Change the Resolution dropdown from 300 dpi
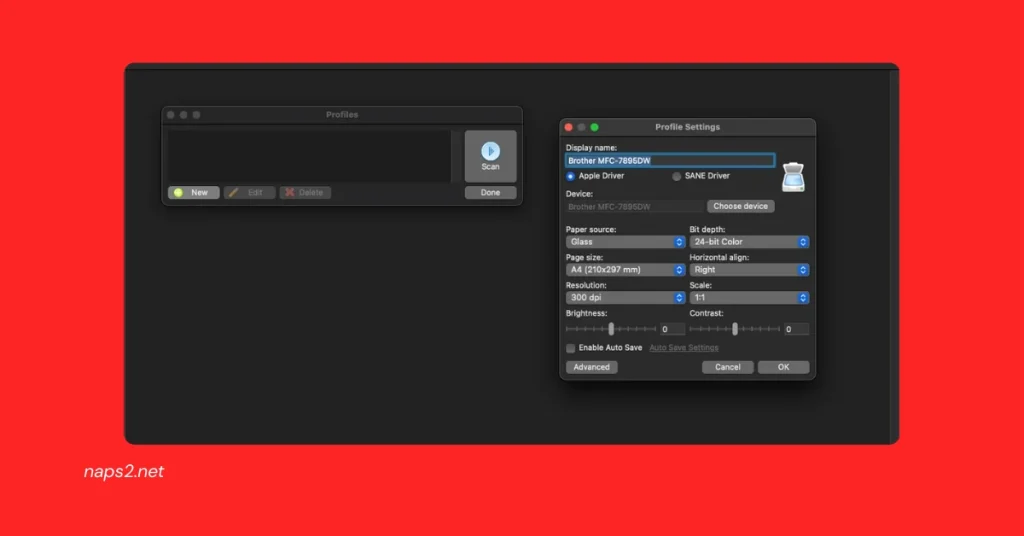Viewport: 1024px width, 536px height. coord(625,298)
